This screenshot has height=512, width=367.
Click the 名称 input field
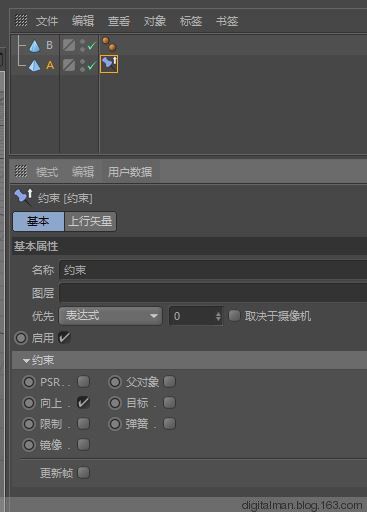[x=213, y=270]
